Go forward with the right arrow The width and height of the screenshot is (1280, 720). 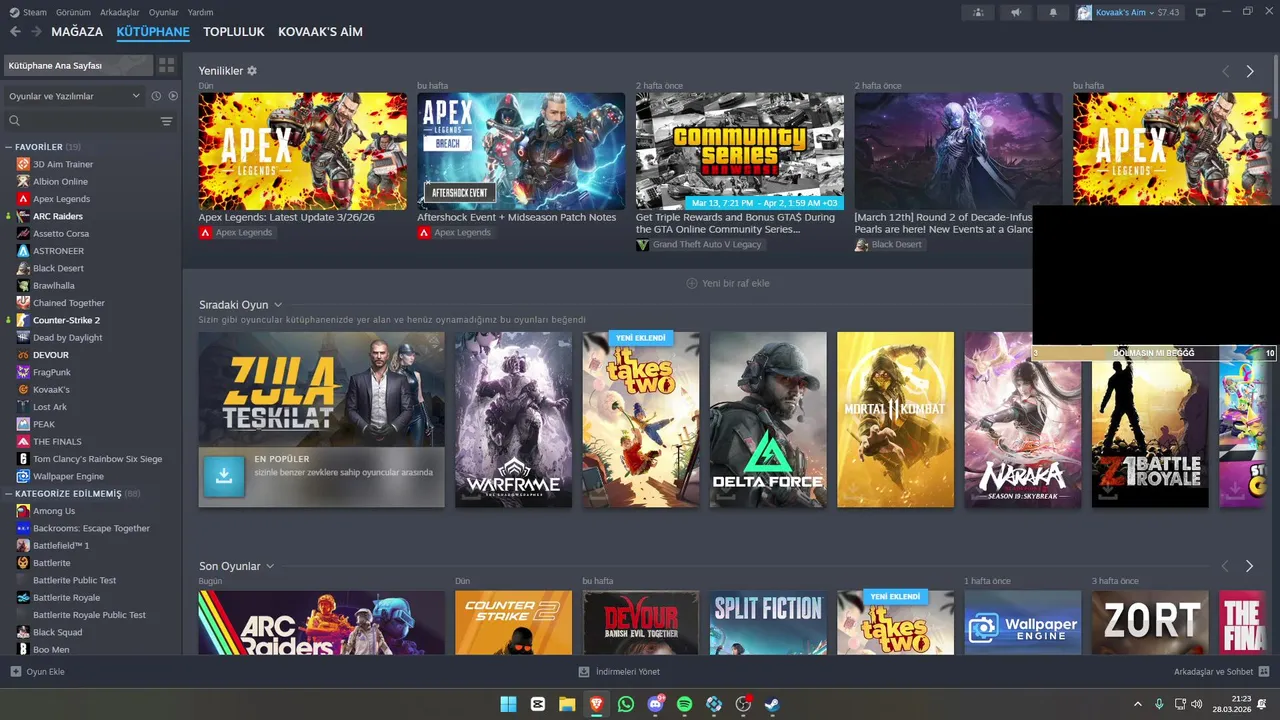point(36,32)
